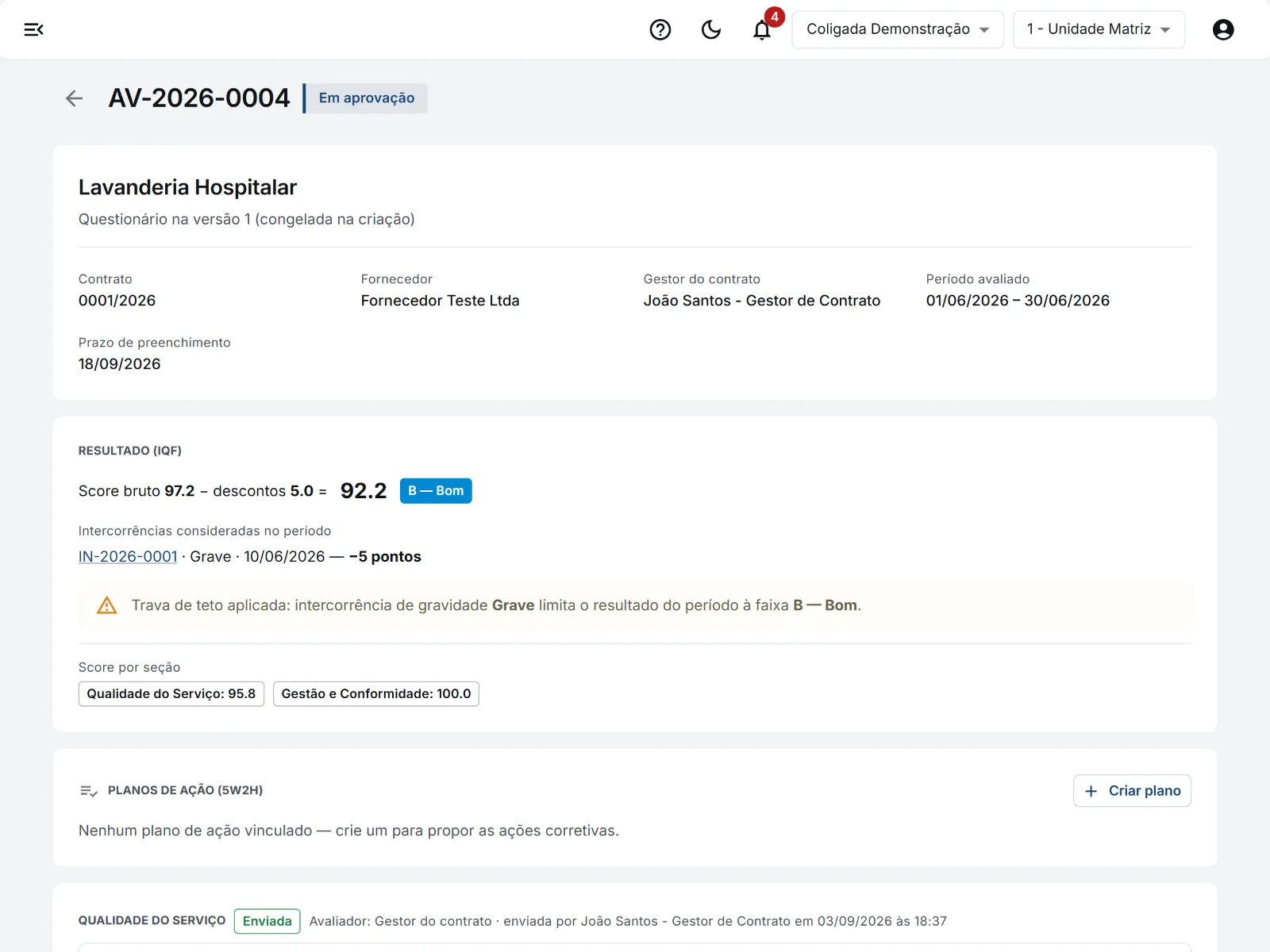Toggle dark mode moon icon

point(711,29)
